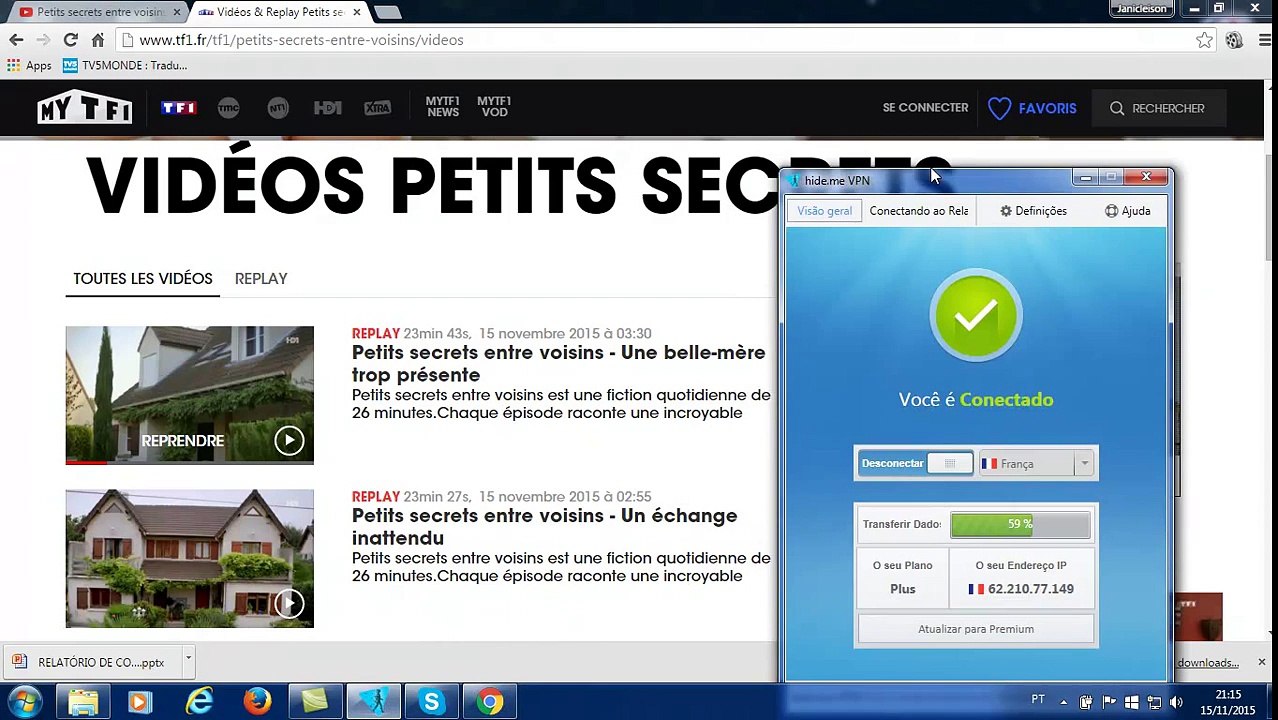The image size is (1278, 720).
Task: Show hidden tray icons arrow
Action: click(1063, 702)
